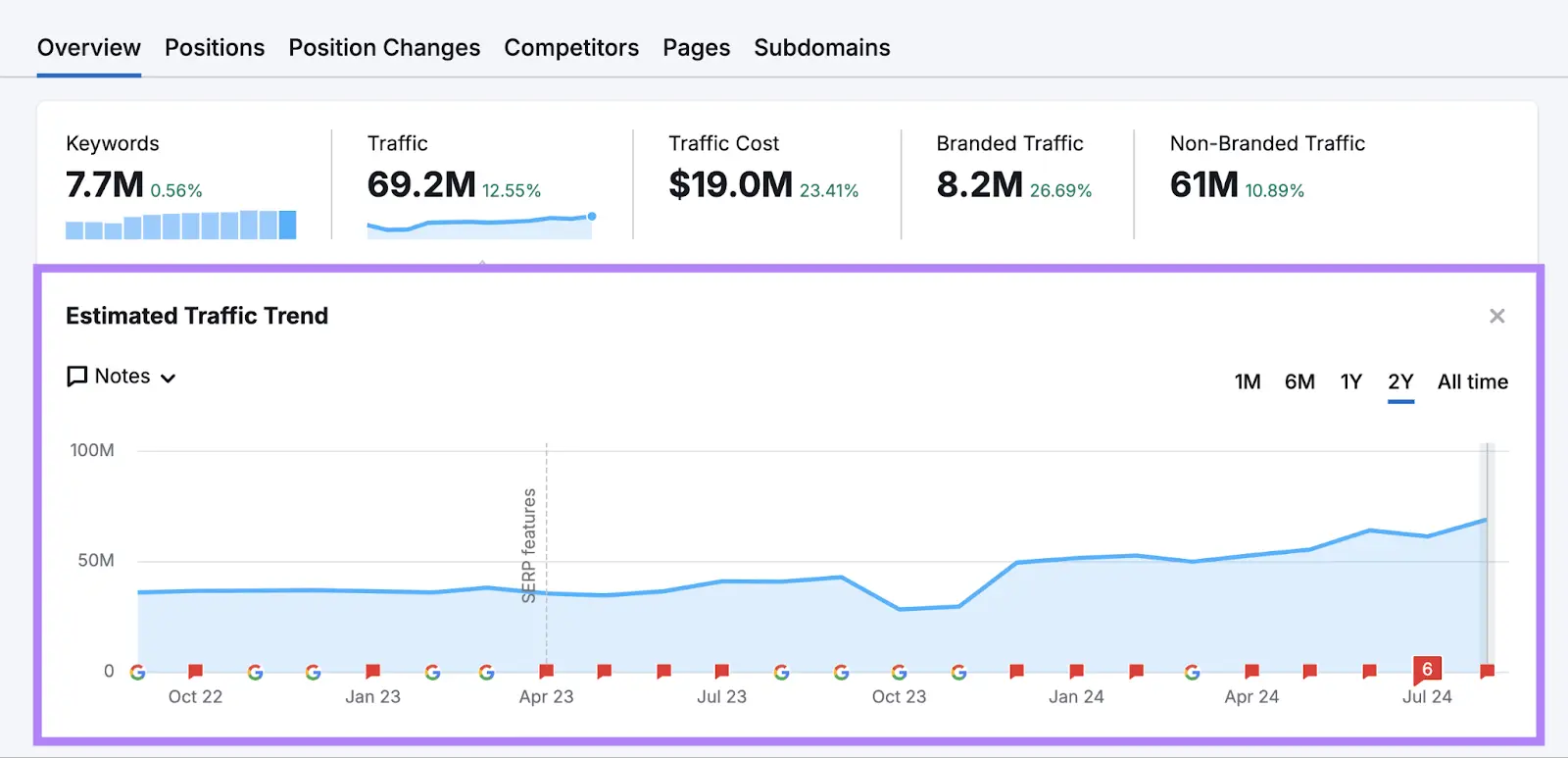The width and height of the screenshot is (1568, 758).
Task: Click the Branded Traffic 8.2M value
Action: tap(979, 184)
